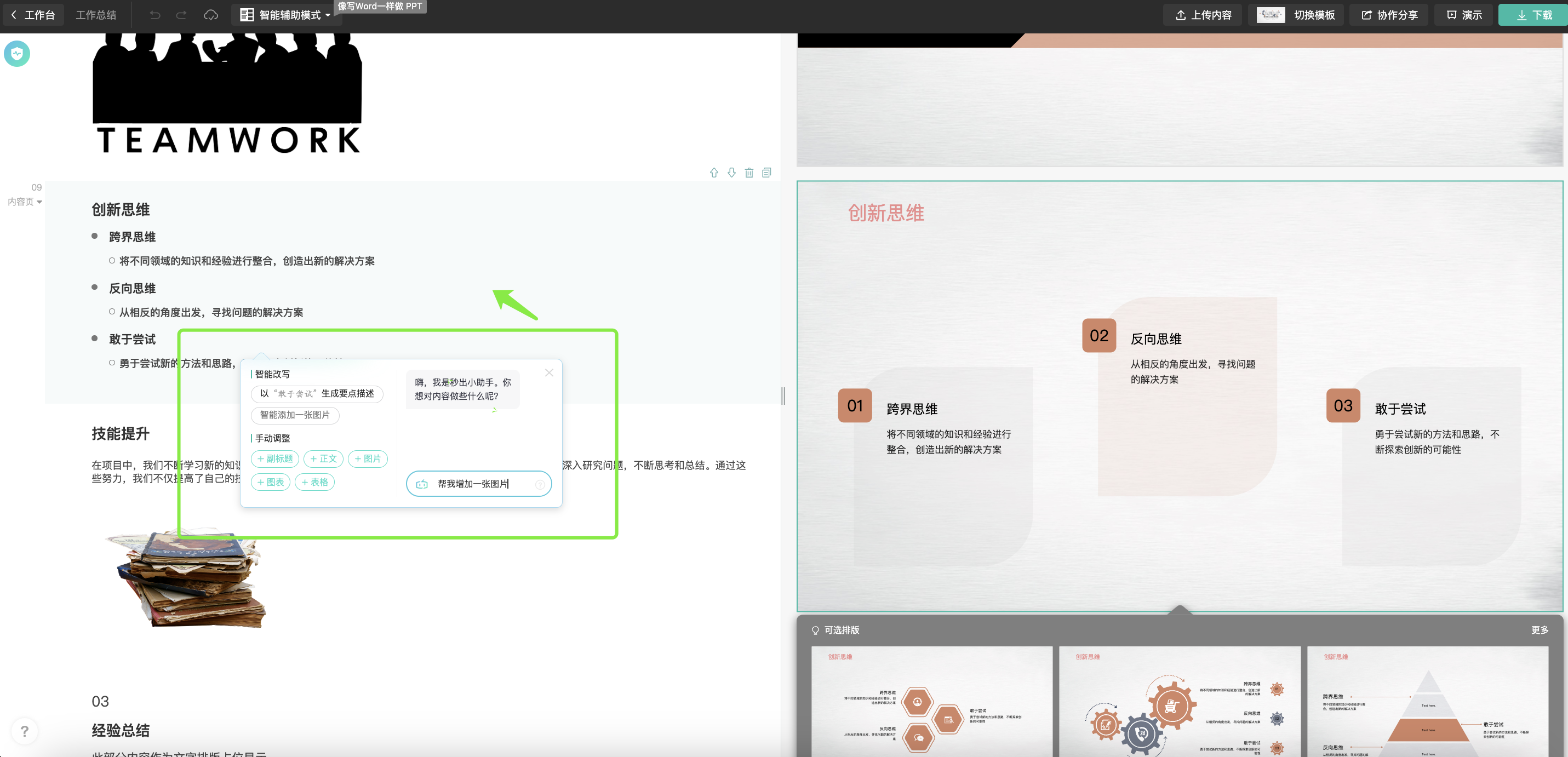Image resolution: width=1568 pixels, height=757 pixels.
Task: Click the cloud sync icon
Action: 210,15
